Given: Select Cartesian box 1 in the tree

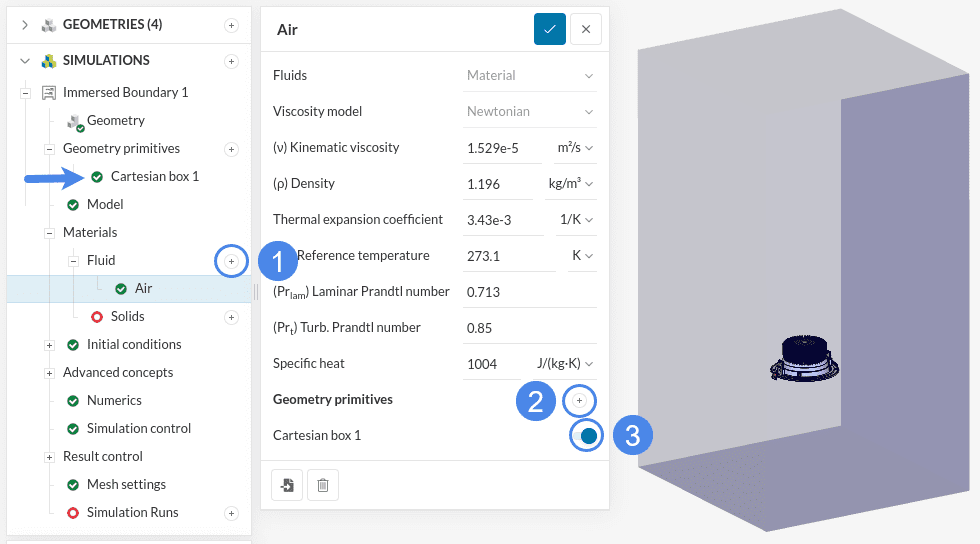Looking at the screenshot, I should [154, 177].
